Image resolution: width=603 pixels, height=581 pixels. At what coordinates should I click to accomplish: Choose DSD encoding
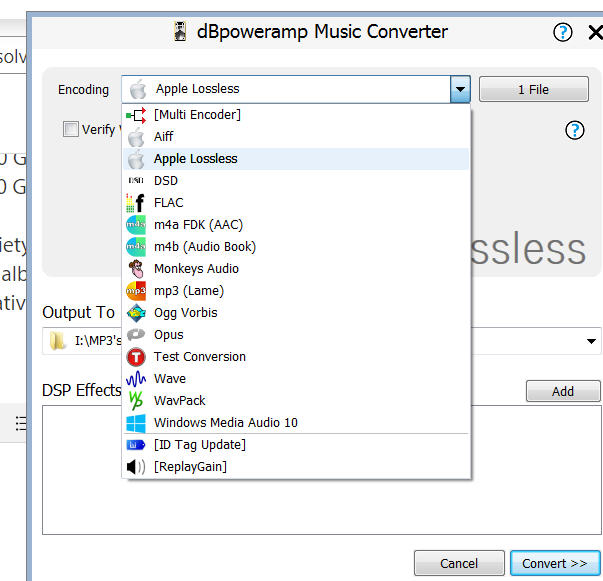[297, 181]
